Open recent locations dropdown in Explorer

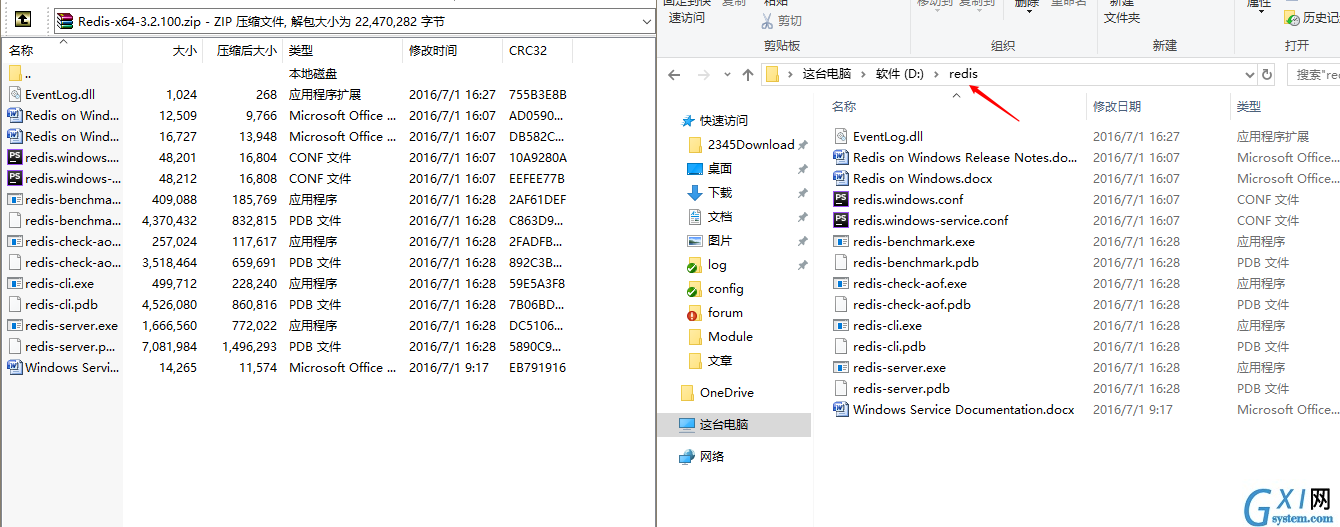[x=726, y=75]
